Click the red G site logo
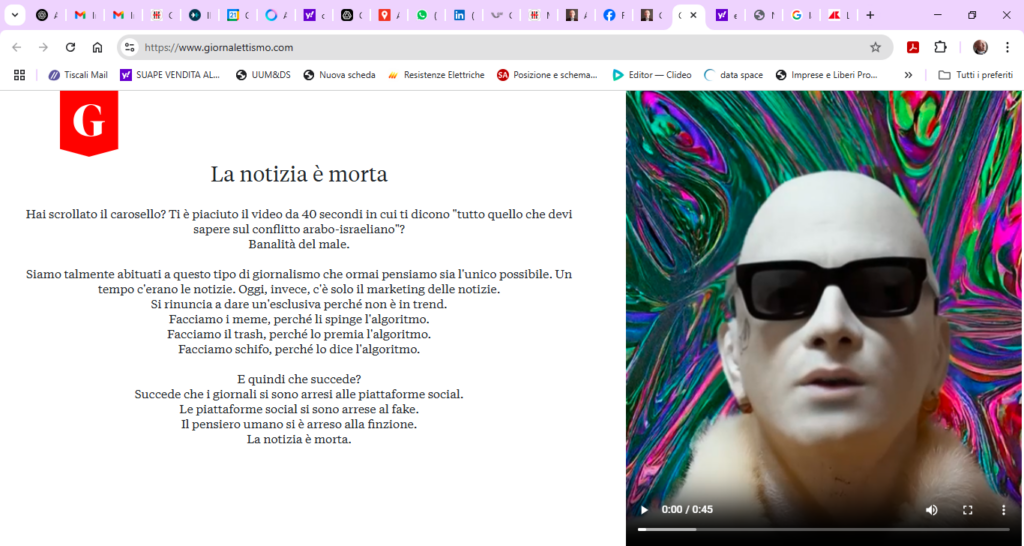Viewport: 1024px width, 546px height. pos(89,123)
